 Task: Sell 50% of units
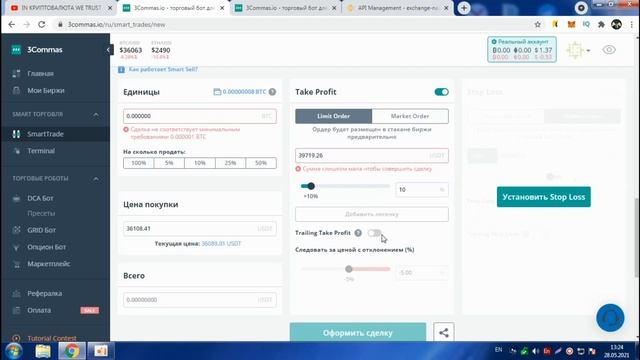coord(261,163)
